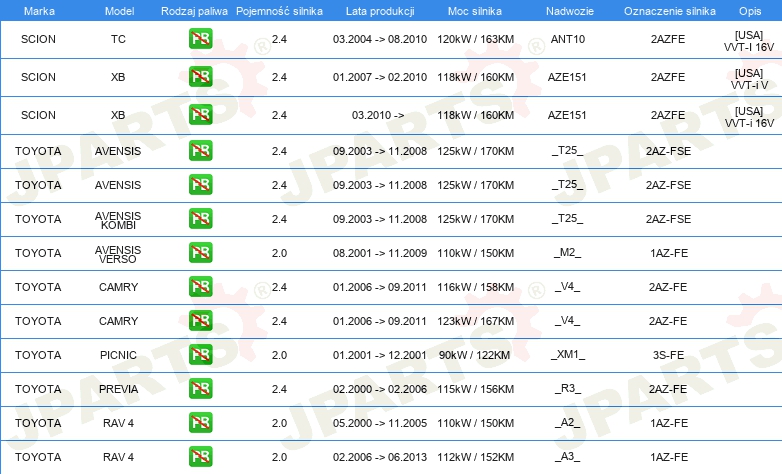Click the fuel icon in the AVENSIS VERSO row
The height and width of the screenshot is (474, 782).
pyautogui.click(x=200, y=252)
